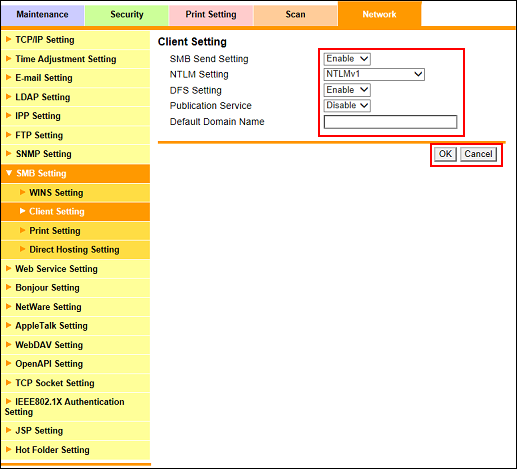This screenshot has width=517, height=469.
Task: Click the arrow icon beside Hot Folder Setting
Action: (x=9, y=449)
